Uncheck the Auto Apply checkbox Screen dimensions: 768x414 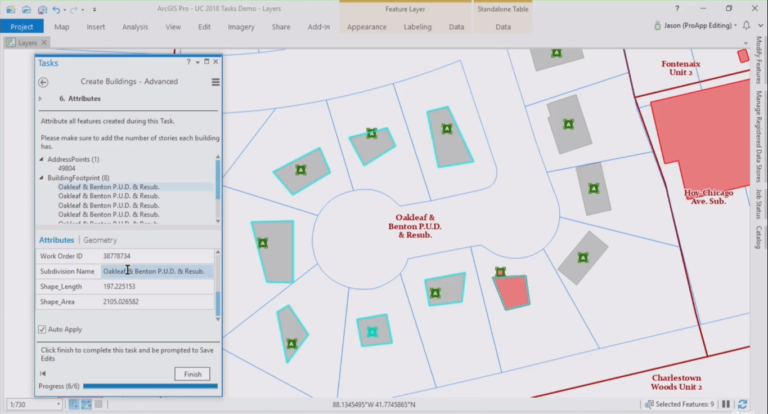(x=42, y=329)
